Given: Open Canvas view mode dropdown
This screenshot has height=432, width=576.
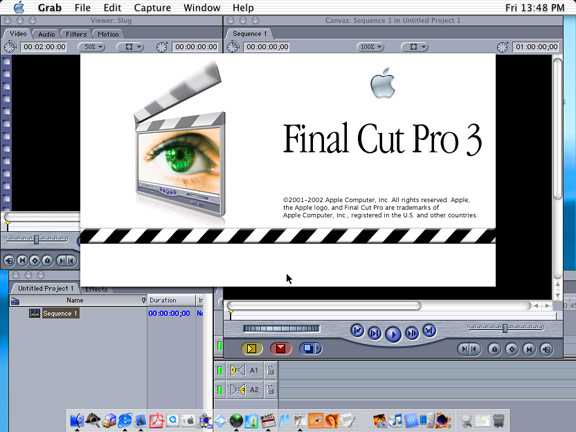Looking at the screenshot, I should [x=414, y=47].
